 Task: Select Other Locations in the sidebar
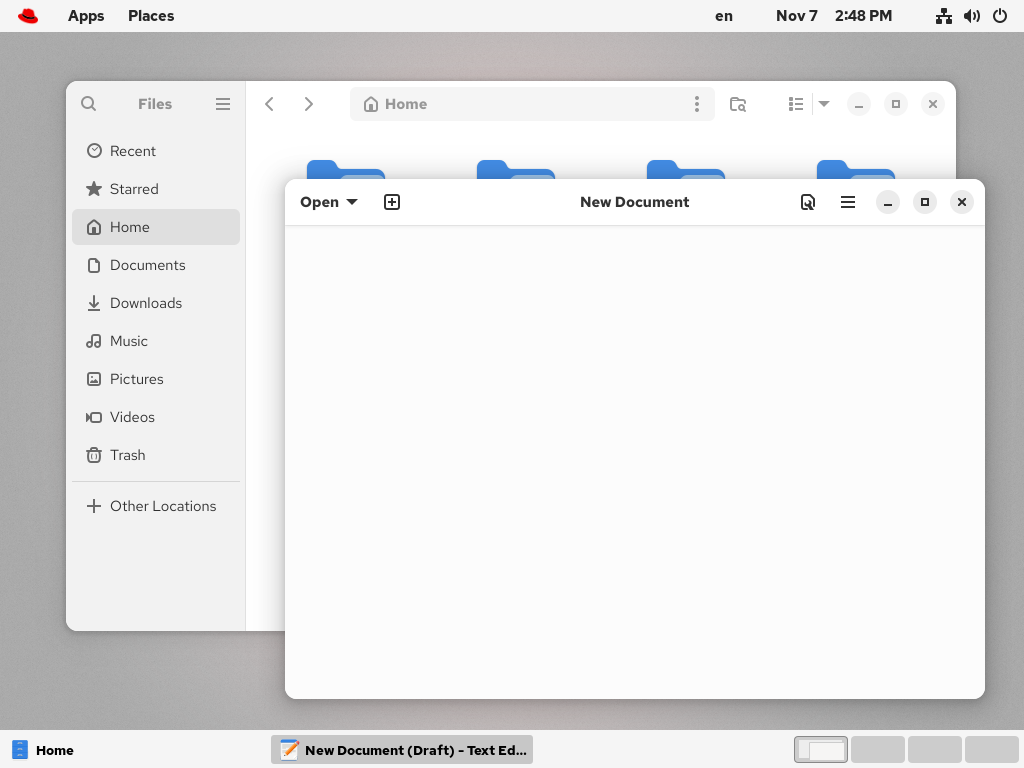[x=162, y=506]
